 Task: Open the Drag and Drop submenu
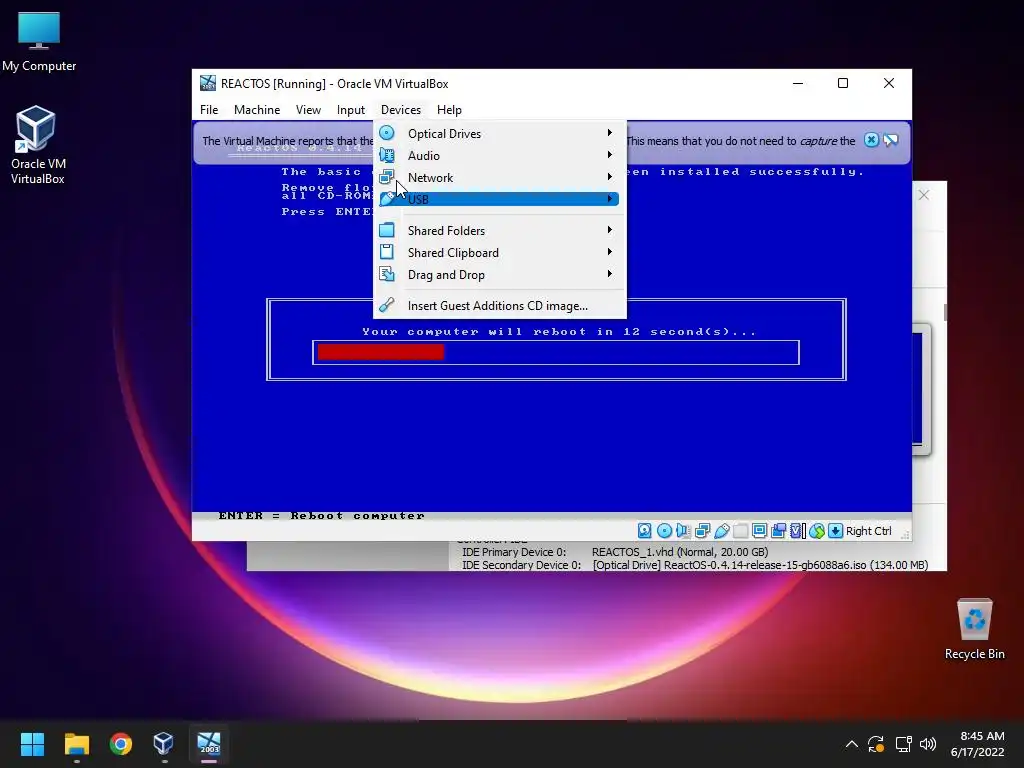tap(499, 275)
